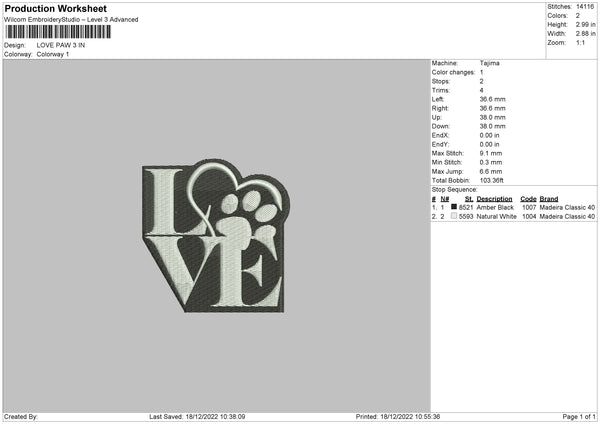
Task: Click the 'Stops:' label
Action: [x=440, y=82]
